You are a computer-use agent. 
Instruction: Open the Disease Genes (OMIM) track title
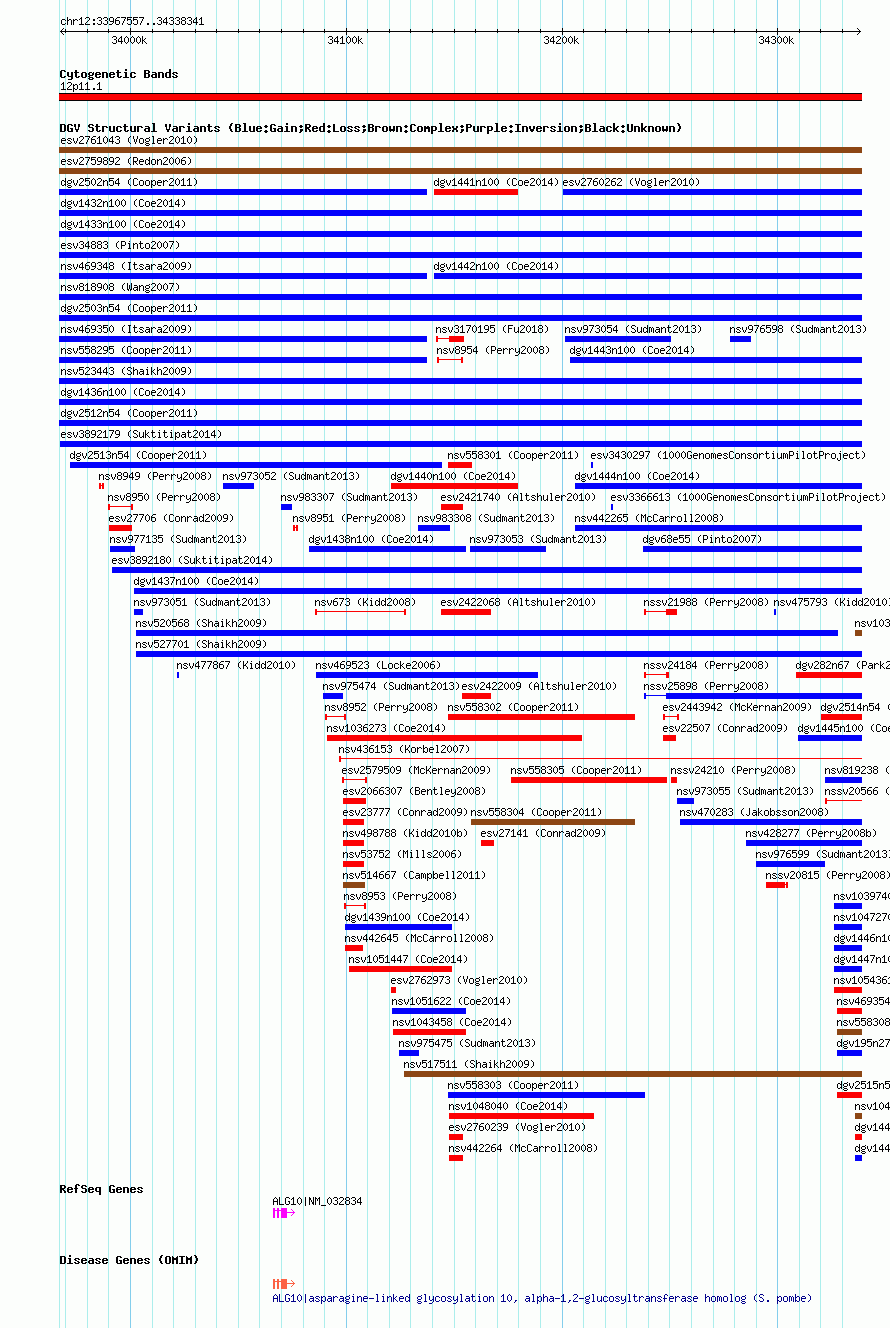tap(129, 1260)
